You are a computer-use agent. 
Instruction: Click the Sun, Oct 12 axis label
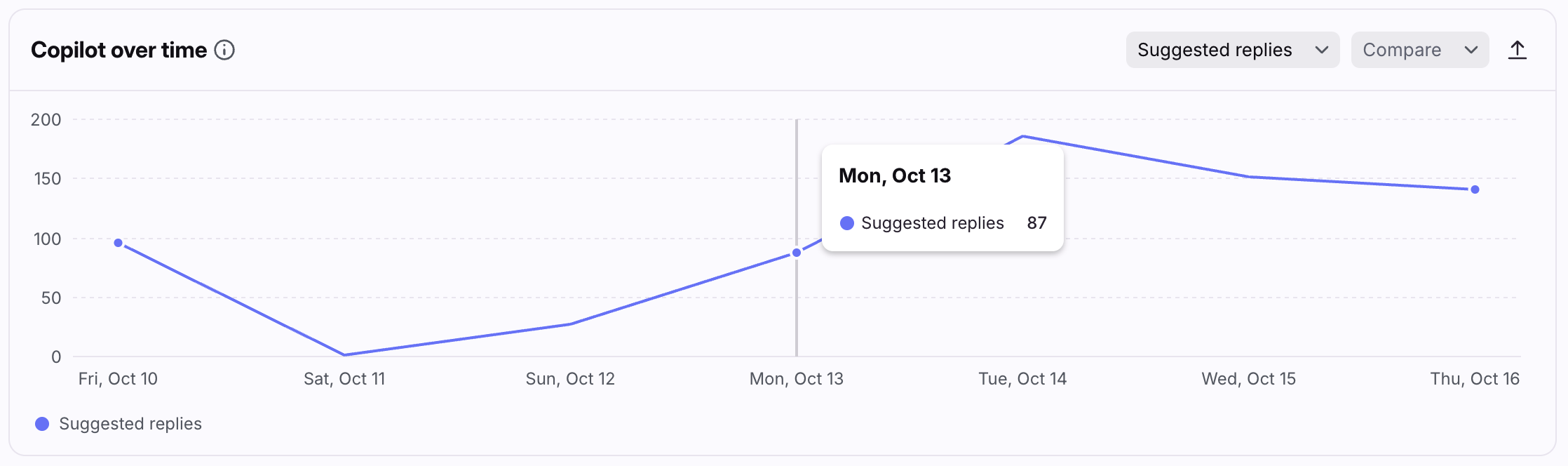click(570, 379)
